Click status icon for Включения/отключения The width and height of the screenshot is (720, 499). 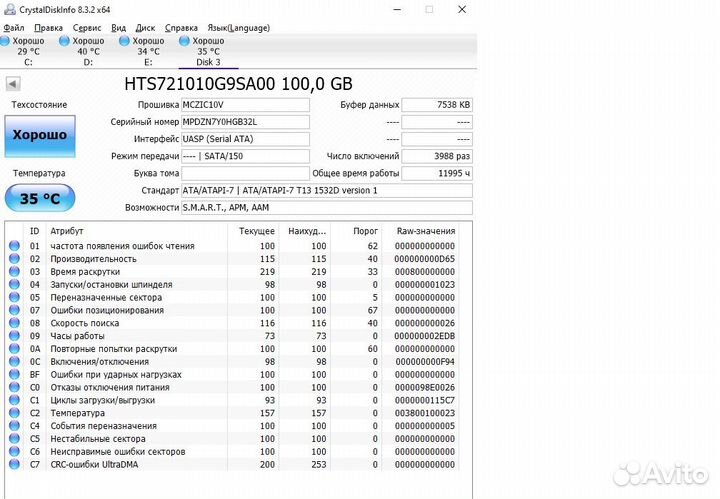pyautogui.click(x=14, y=361)
